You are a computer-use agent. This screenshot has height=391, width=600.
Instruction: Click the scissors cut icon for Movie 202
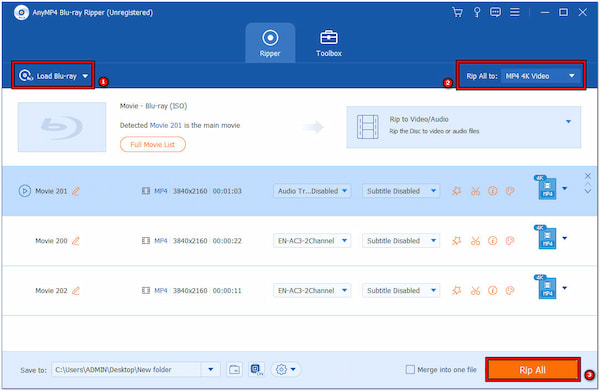coord(475,291)
